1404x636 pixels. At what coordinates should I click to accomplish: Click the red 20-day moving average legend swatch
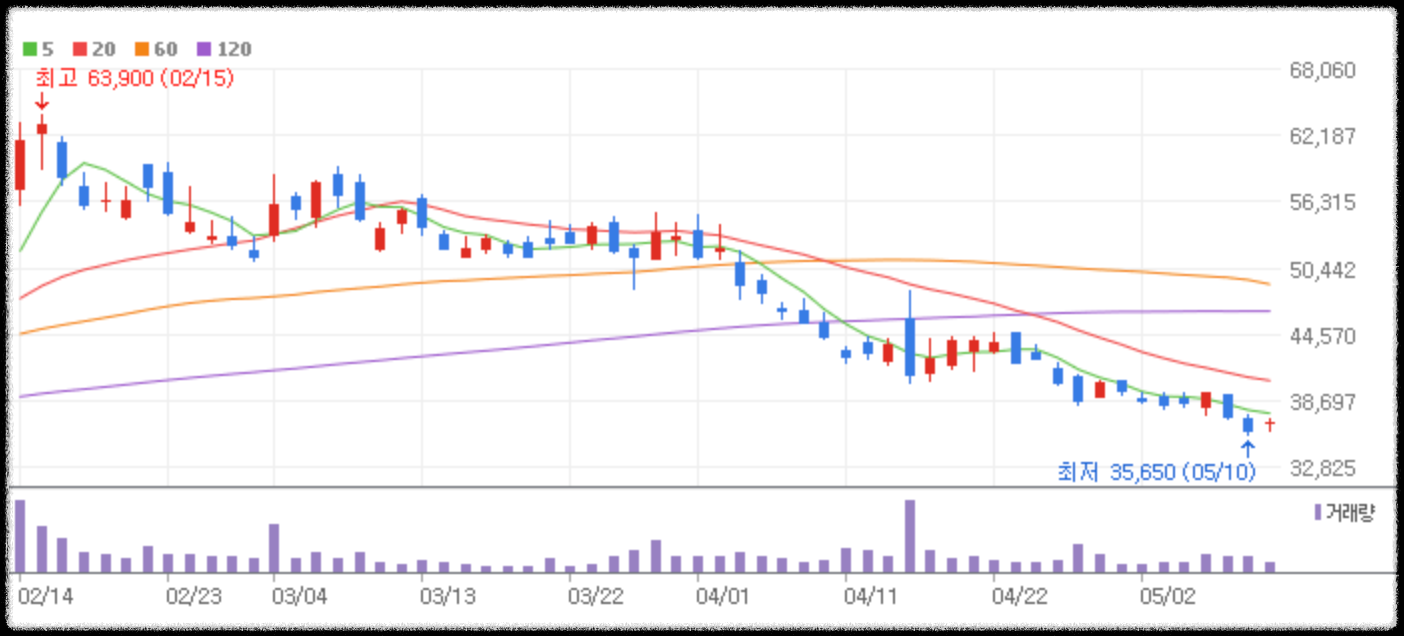click(x=80, y=50)
